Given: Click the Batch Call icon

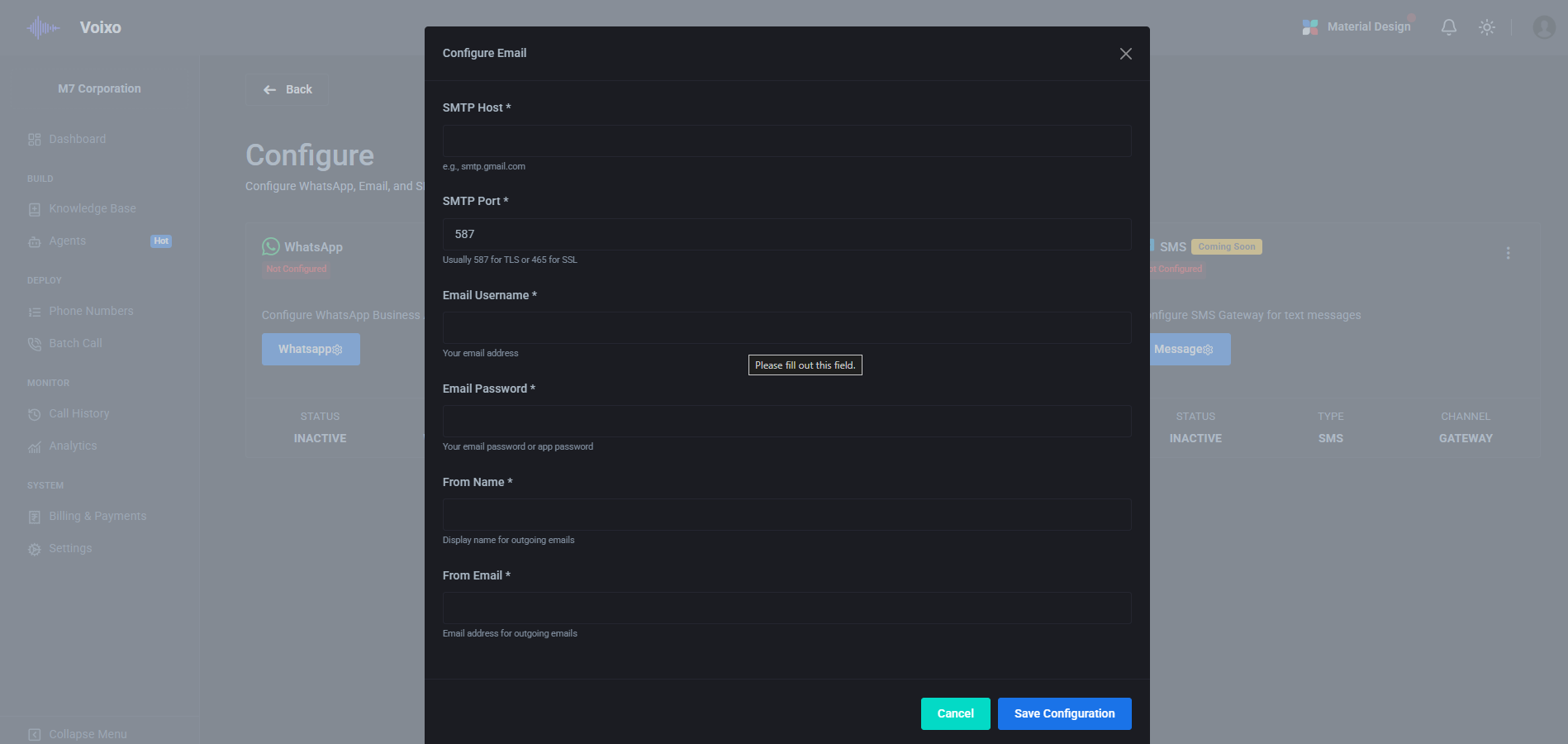Looking at the screenshot, I should pos(34,343).
